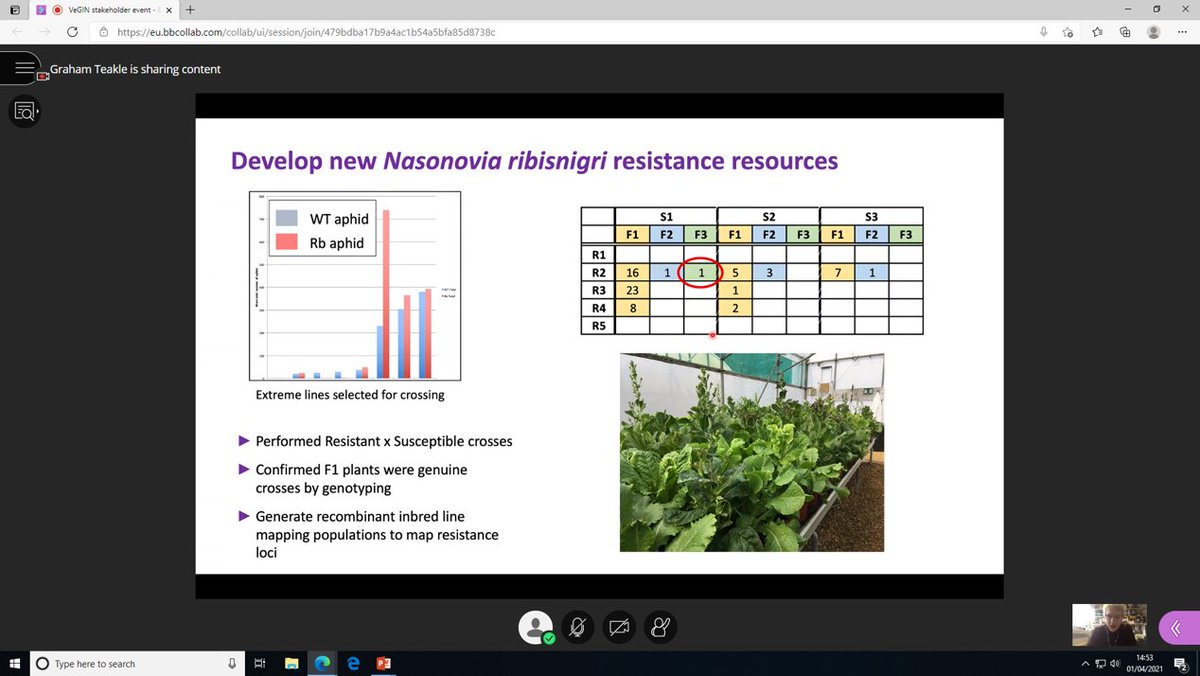Open the purple Collaborate panel arrow
The image size is (1200, 676).
[x=1178, y=628]
